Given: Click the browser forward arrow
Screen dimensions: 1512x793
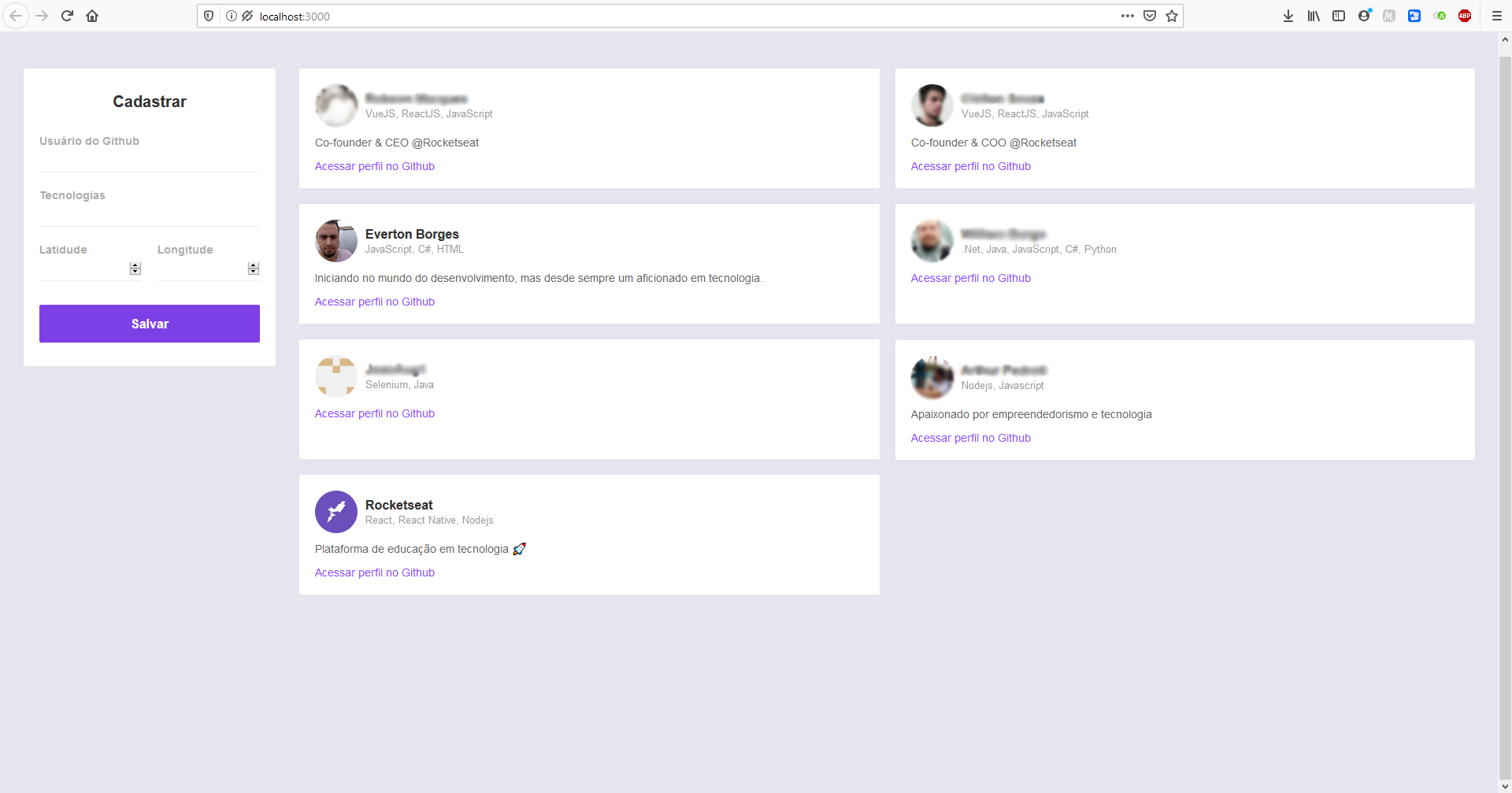Looking at the screenshot, I should (x=42, y=16).
